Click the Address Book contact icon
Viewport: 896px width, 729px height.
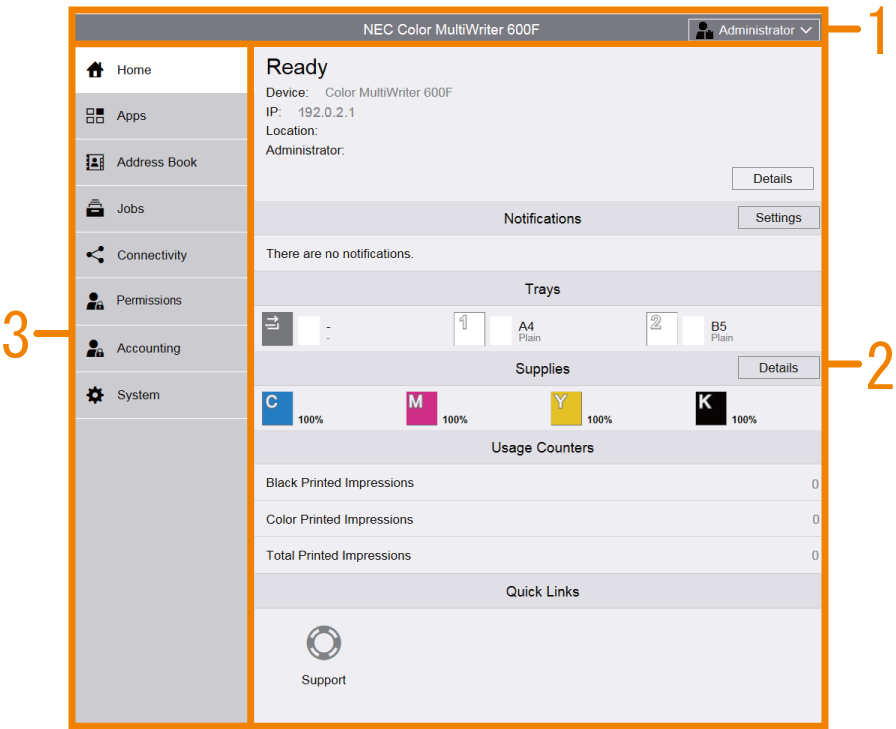95,162
